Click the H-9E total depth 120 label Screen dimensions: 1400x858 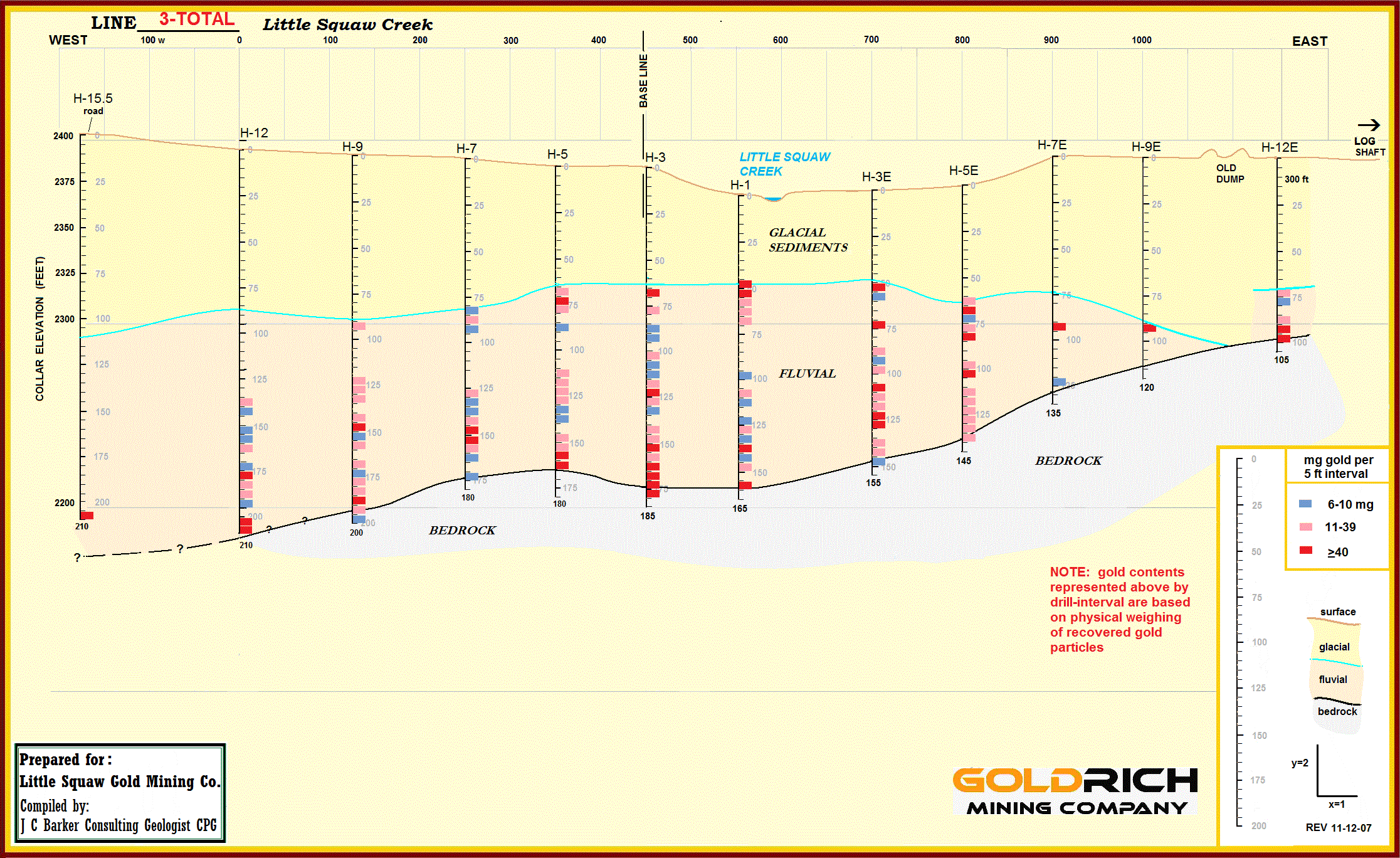[1147, 388]
